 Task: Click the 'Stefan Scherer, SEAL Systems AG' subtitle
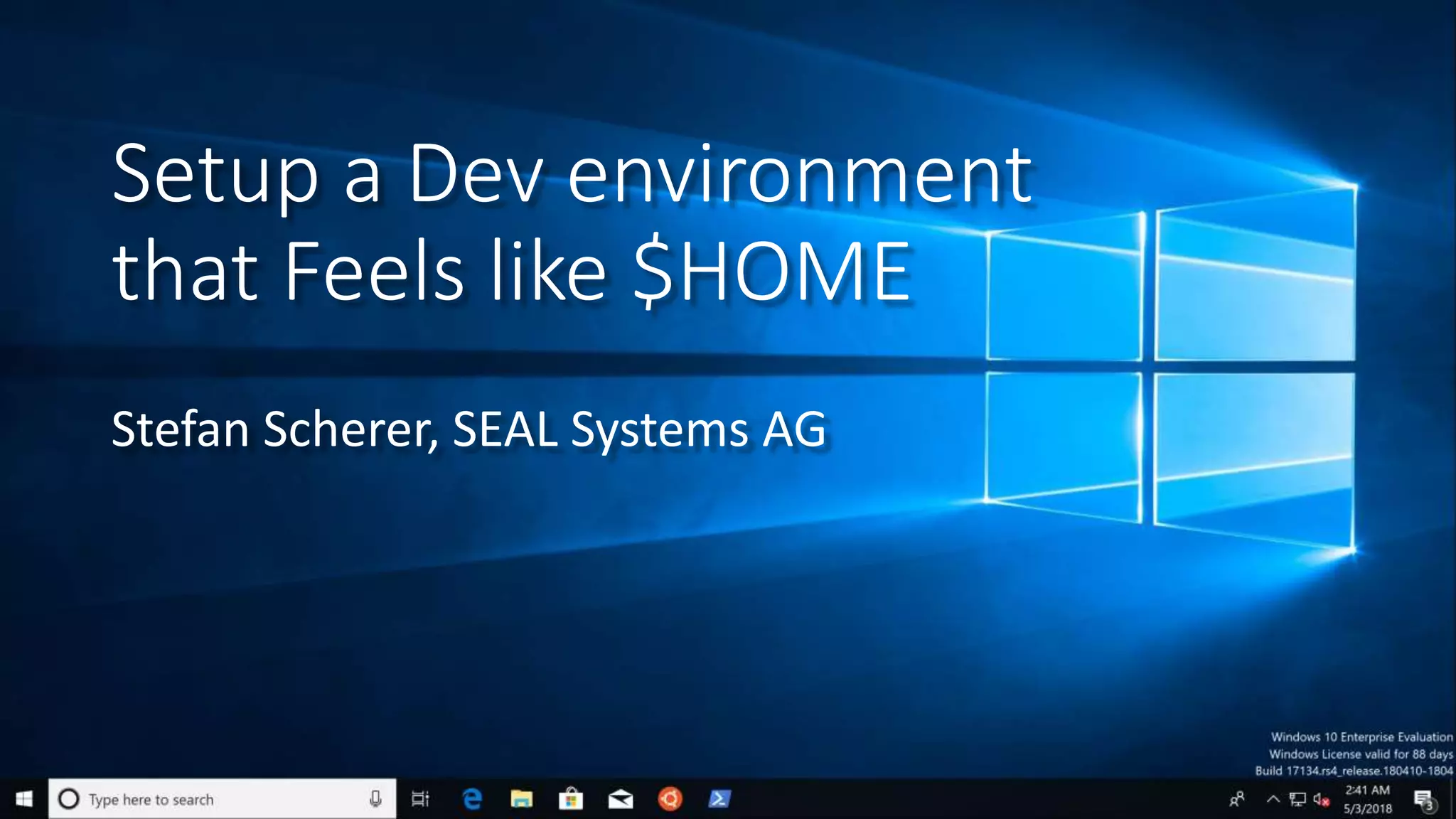[469, 429]
